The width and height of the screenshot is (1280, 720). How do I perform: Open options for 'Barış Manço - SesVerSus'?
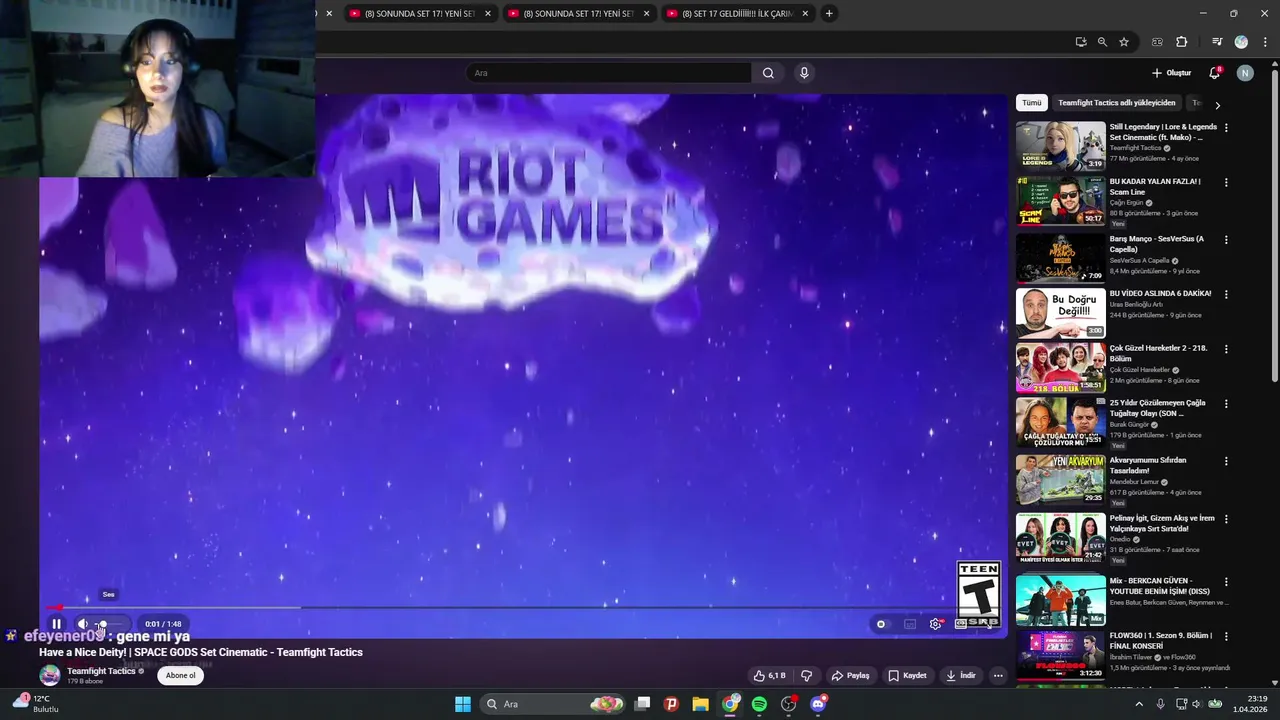(1226, 240)
